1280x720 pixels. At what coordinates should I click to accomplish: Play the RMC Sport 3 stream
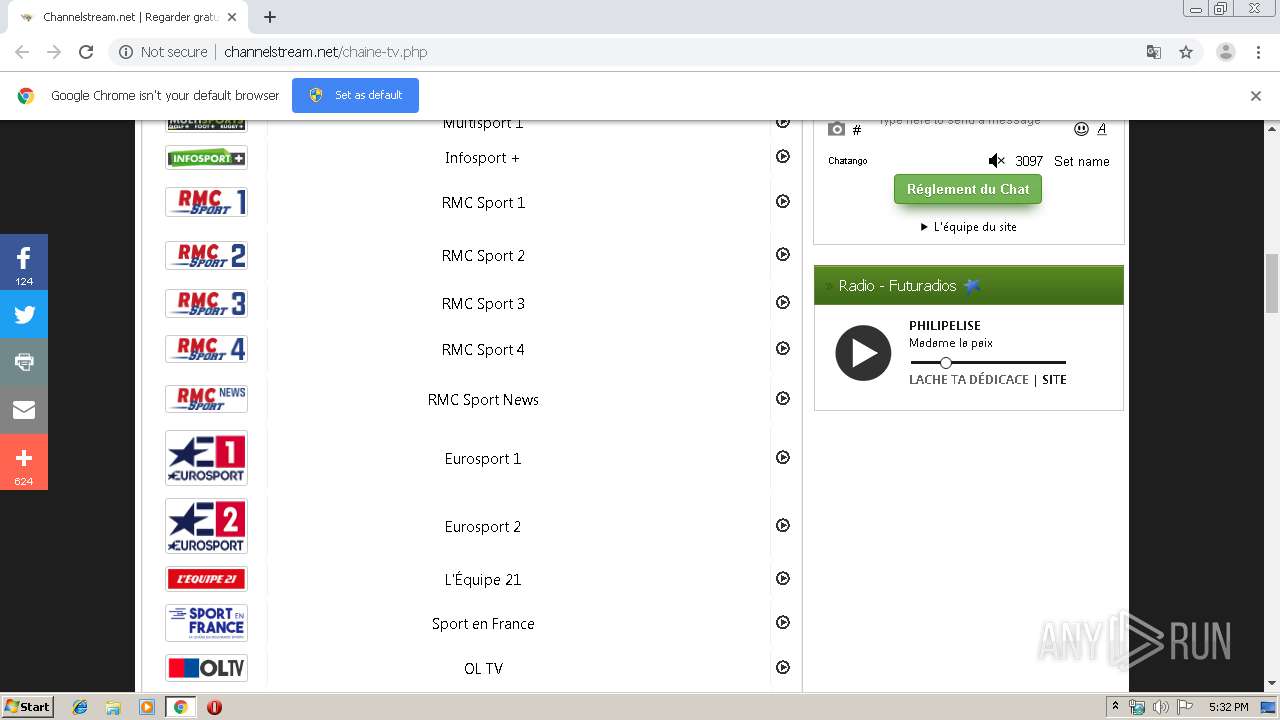coord(783,303)
